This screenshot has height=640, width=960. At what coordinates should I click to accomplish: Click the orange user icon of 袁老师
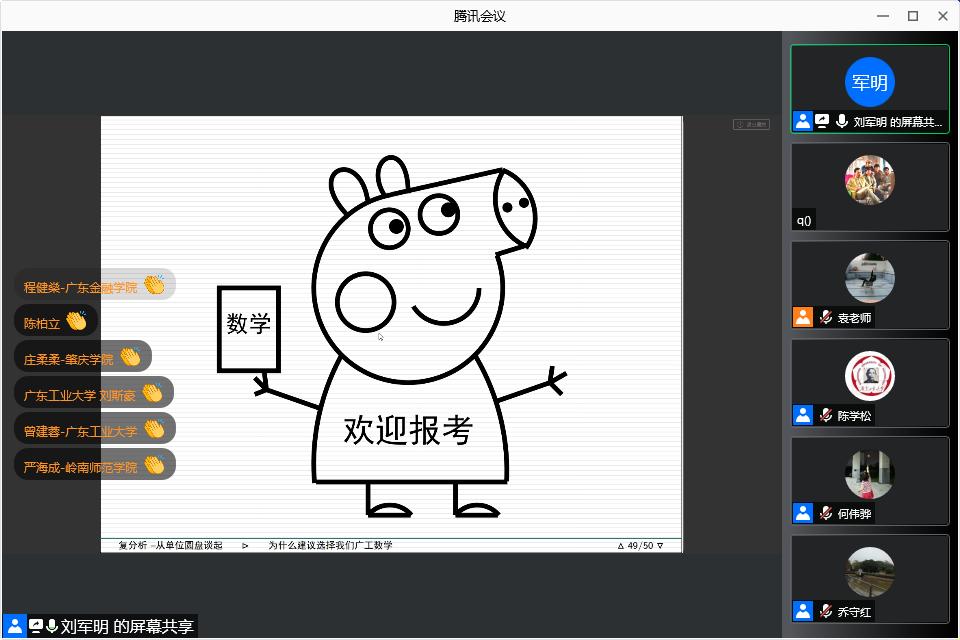803,318
